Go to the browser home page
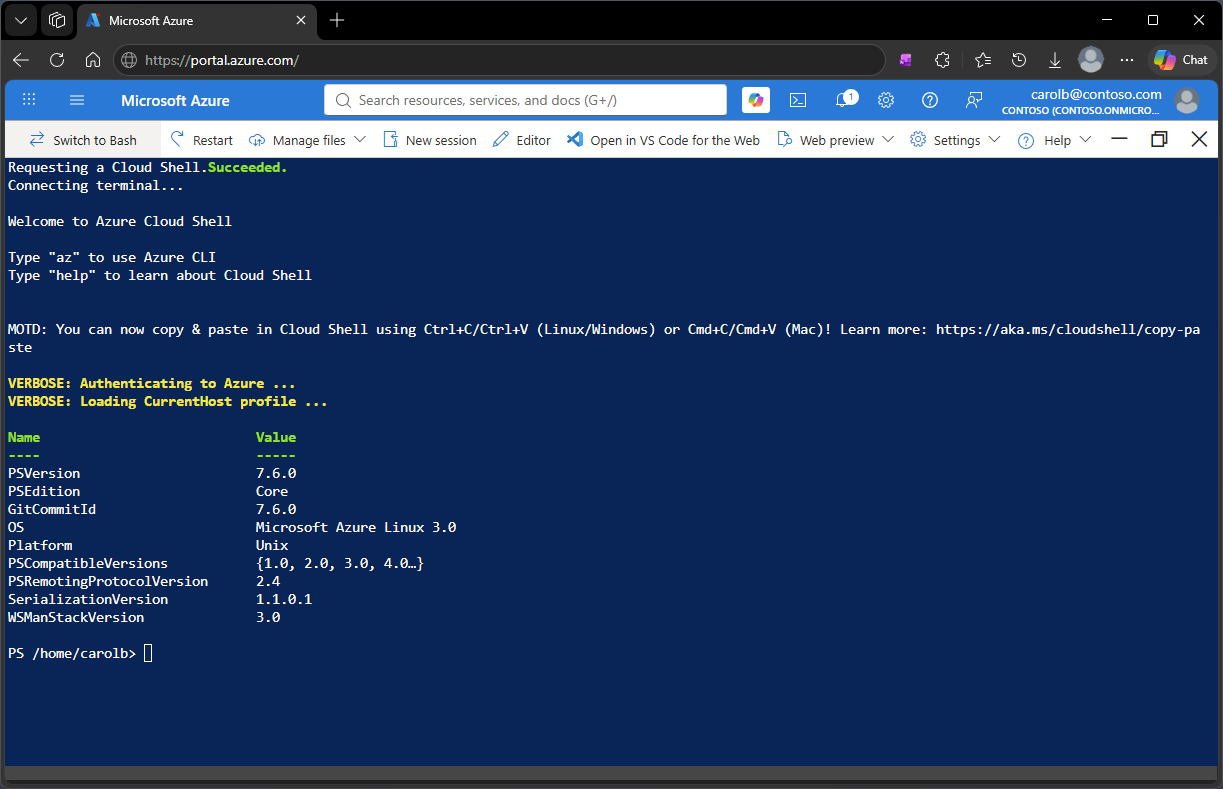This screenshot has width=1223, height=789. click(x=93, y=60)
